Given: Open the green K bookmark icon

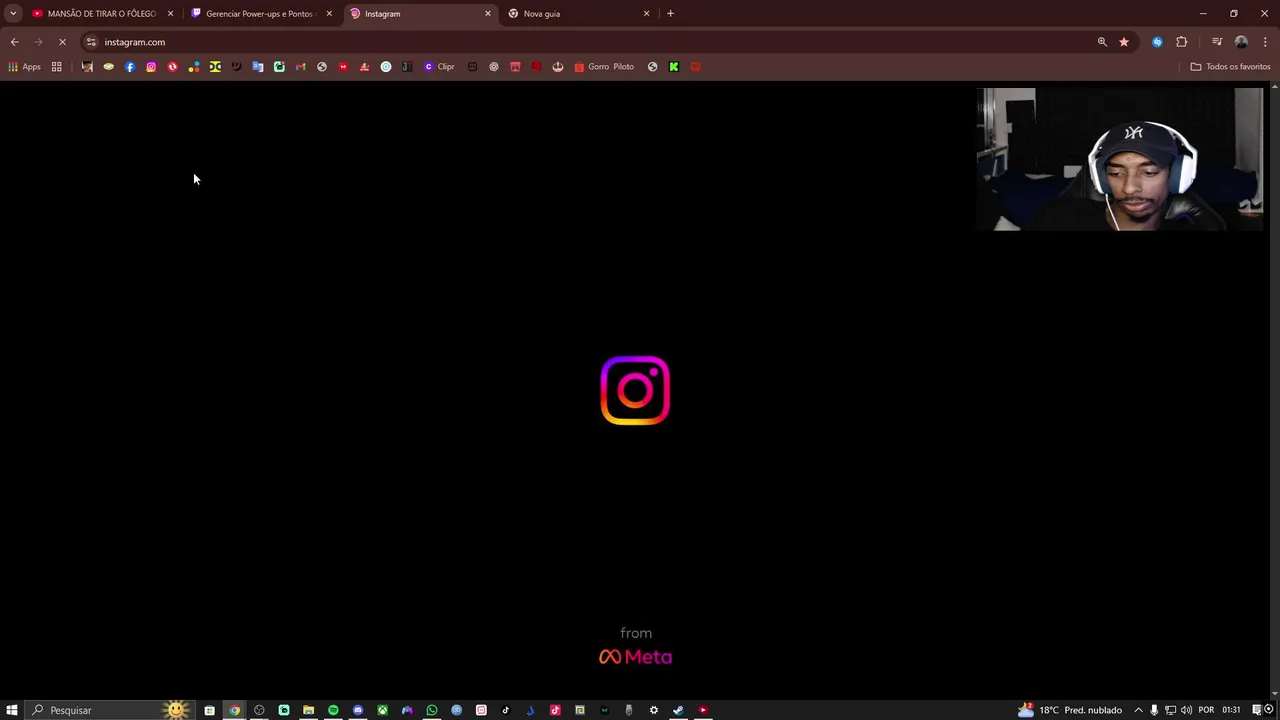Looking at the screenshot, I should 674,67.
